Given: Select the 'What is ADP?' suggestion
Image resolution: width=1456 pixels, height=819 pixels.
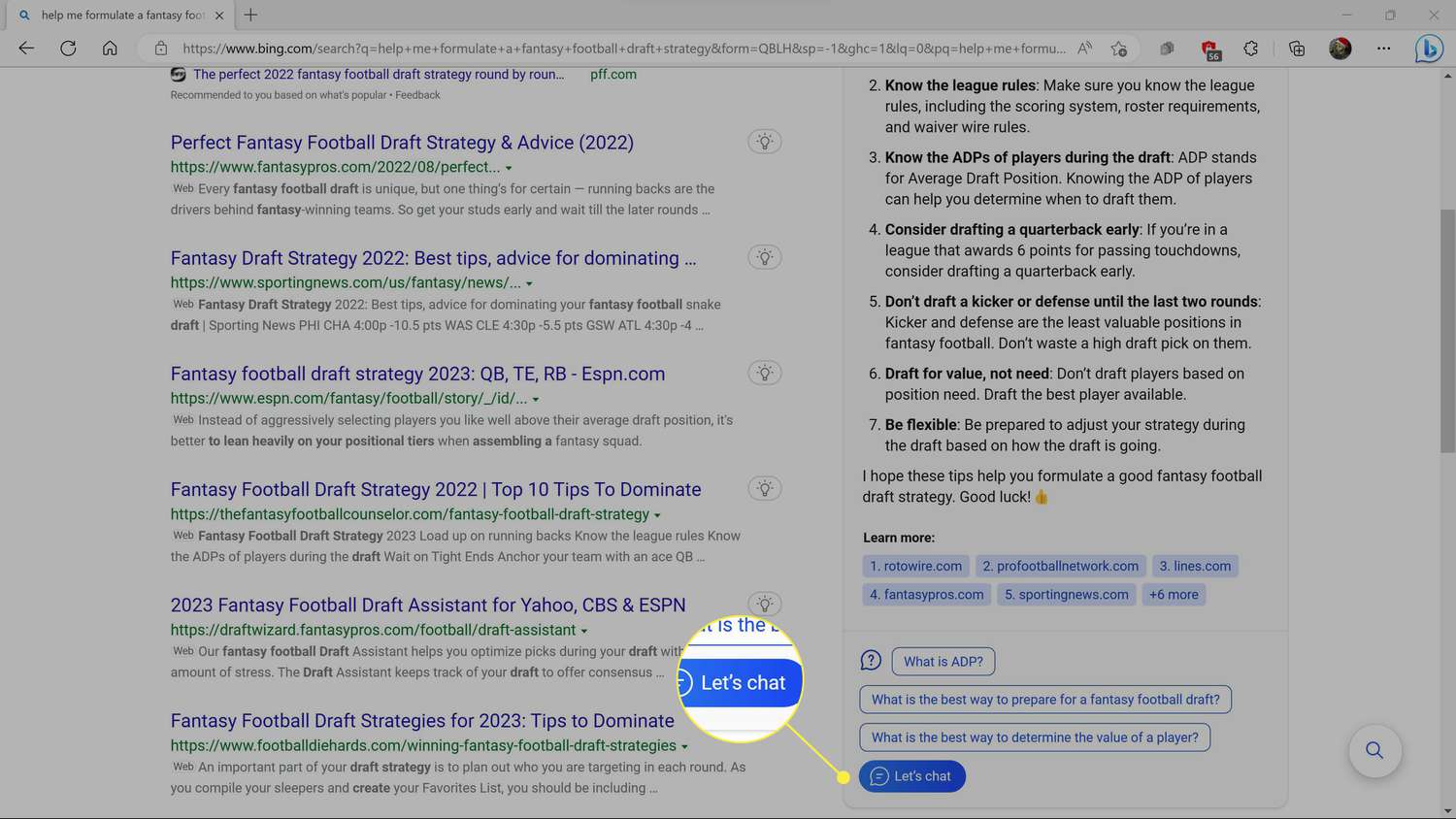Looking at the screenshot, I should 943,662.
